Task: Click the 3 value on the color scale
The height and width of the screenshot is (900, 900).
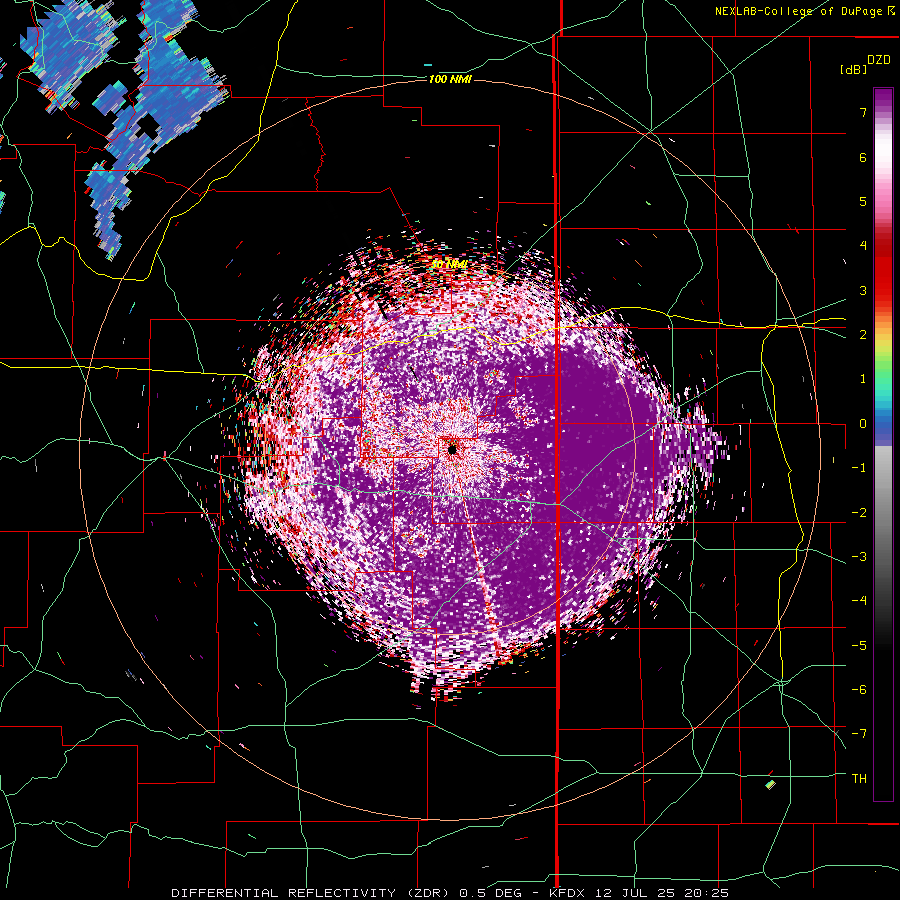Action: 863,290
